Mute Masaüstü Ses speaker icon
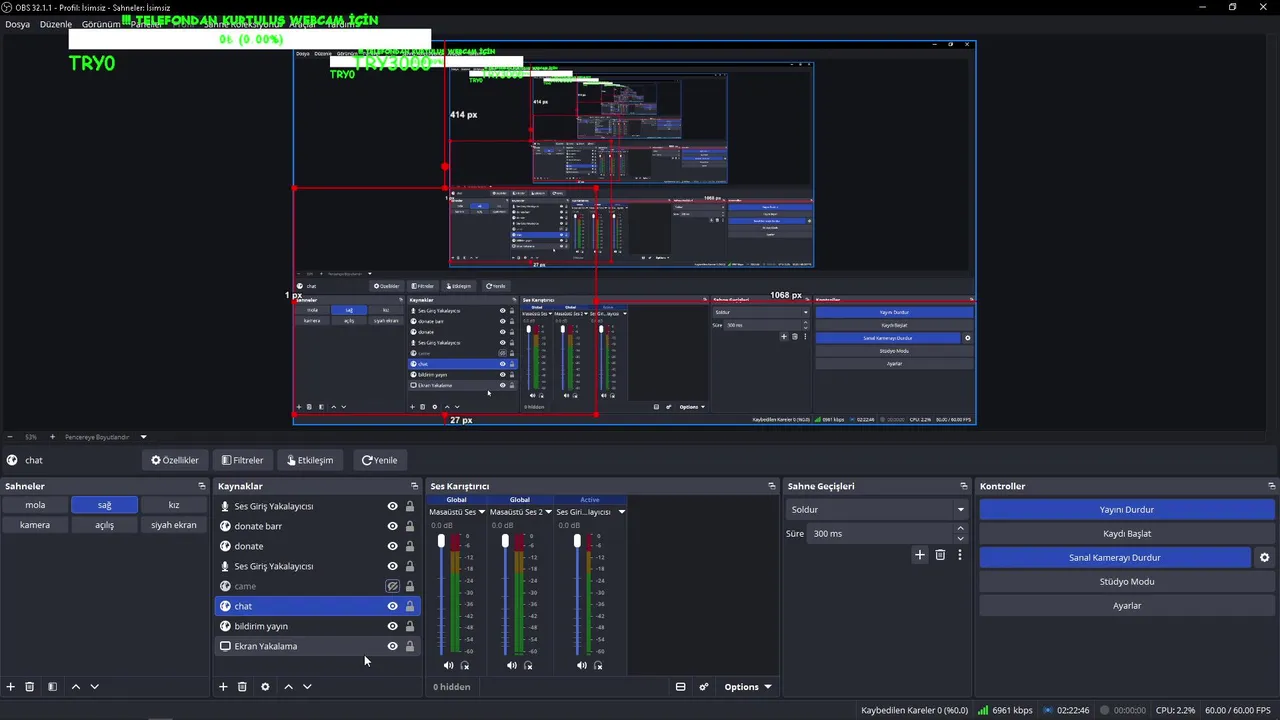The width and height of the screenshot is (1280, 720). click(x=448, y=665)
